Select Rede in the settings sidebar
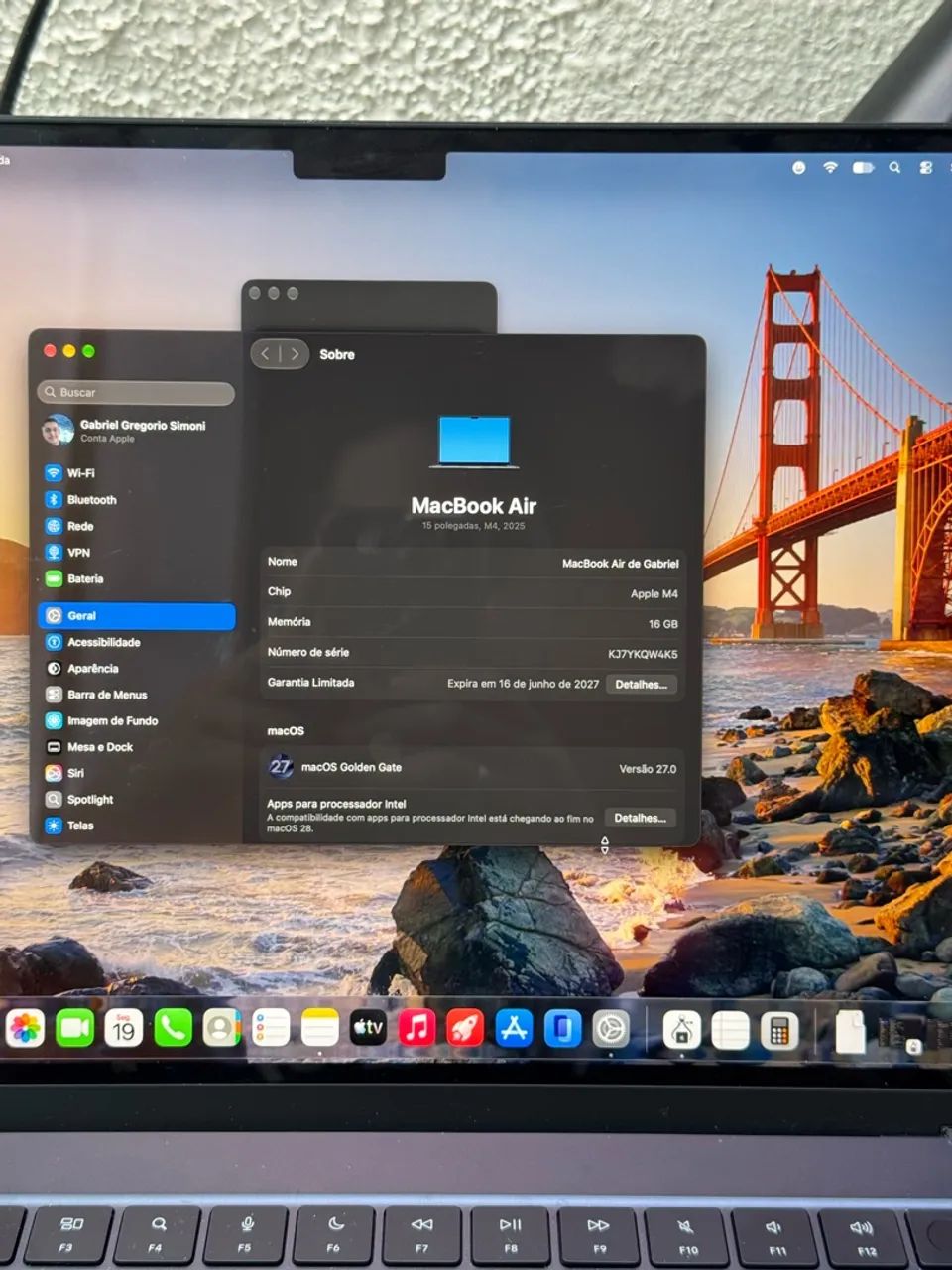This screenshot has height=1270, width=952. (68, 526)
